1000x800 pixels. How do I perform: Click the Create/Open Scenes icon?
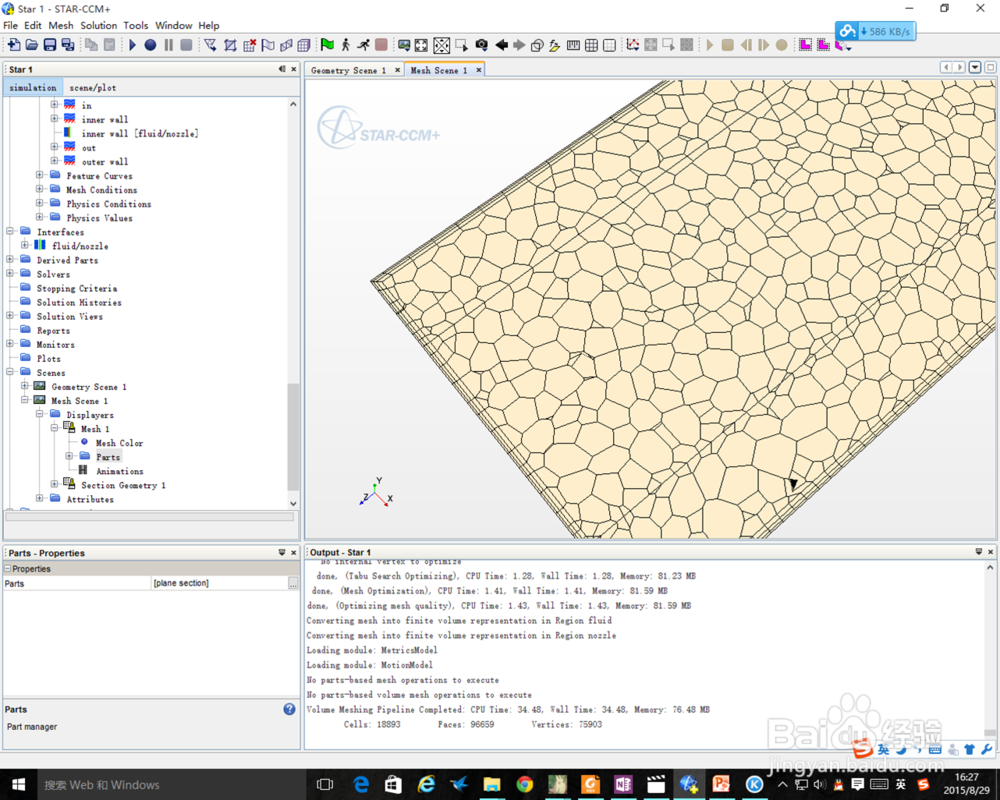(404, 45)
